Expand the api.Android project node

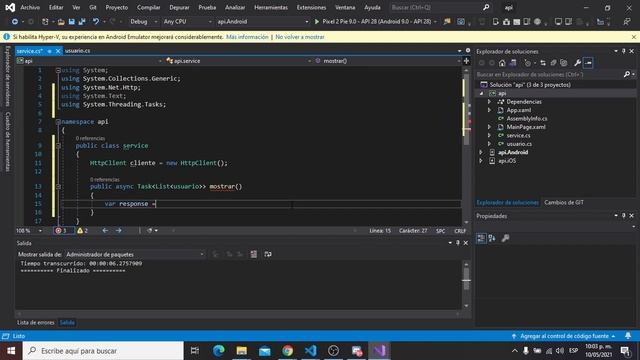(481, 152)
